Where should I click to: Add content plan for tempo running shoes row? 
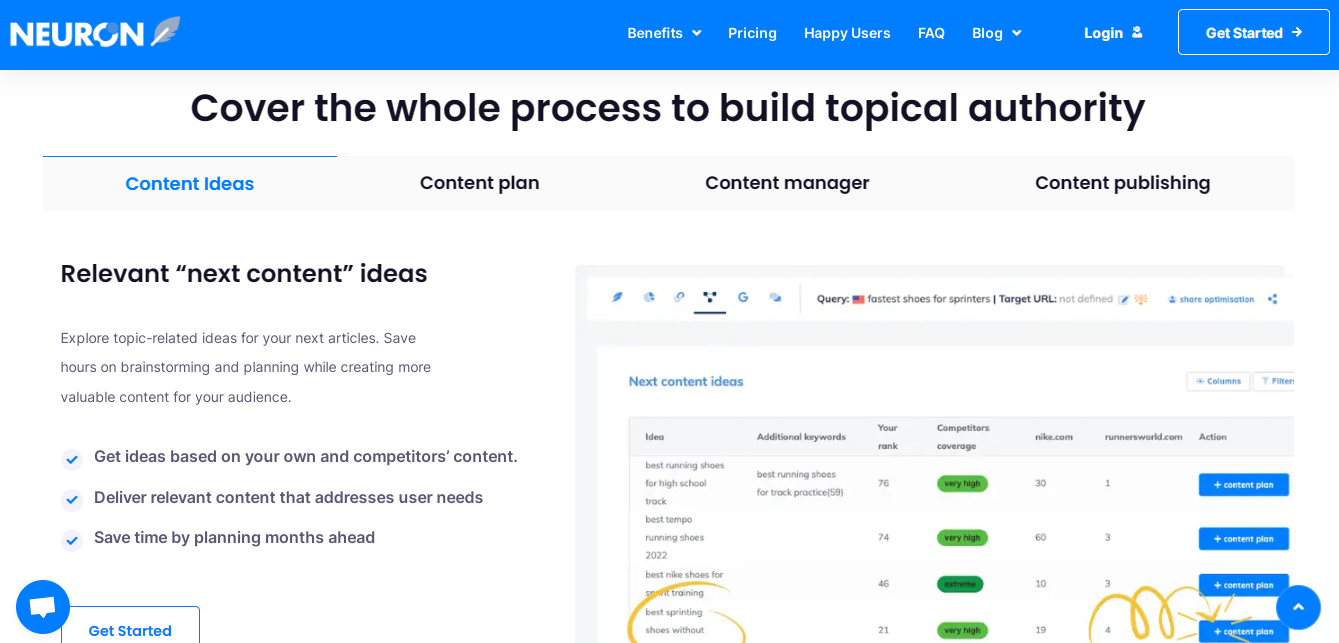coord(1243,538)
